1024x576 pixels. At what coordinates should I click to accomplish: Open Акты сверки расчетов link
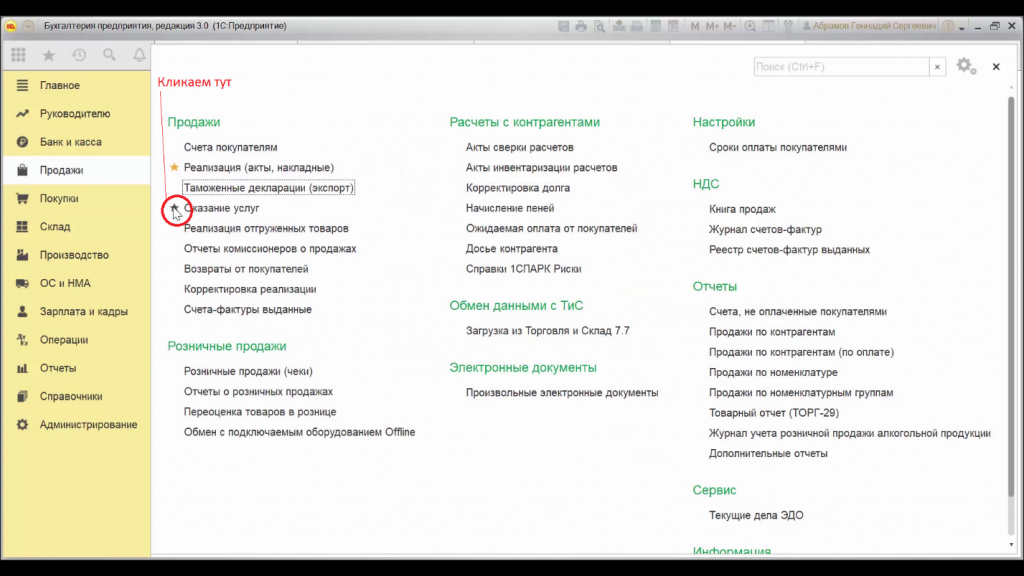pos(519,147)
